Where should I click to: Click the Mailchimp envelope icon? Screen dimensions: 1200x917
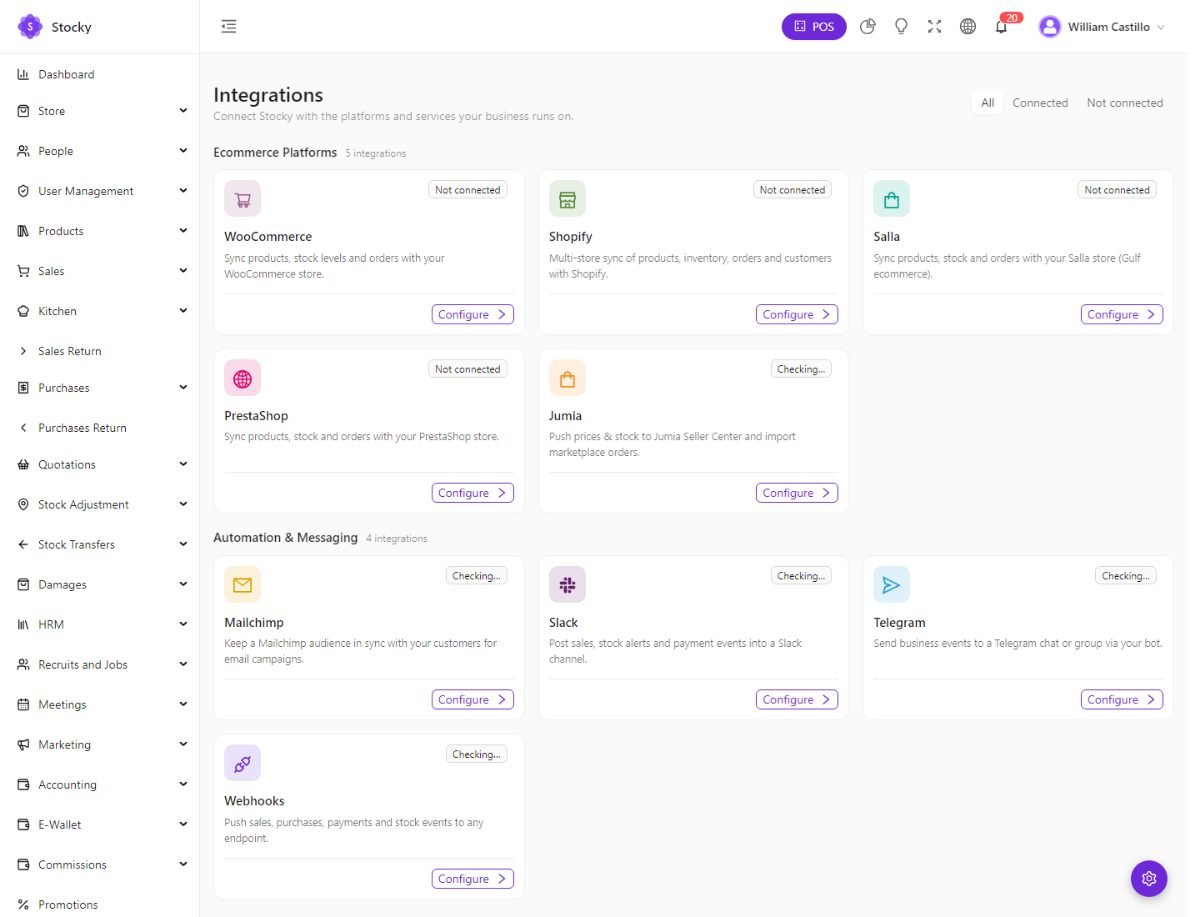[242, 585]
